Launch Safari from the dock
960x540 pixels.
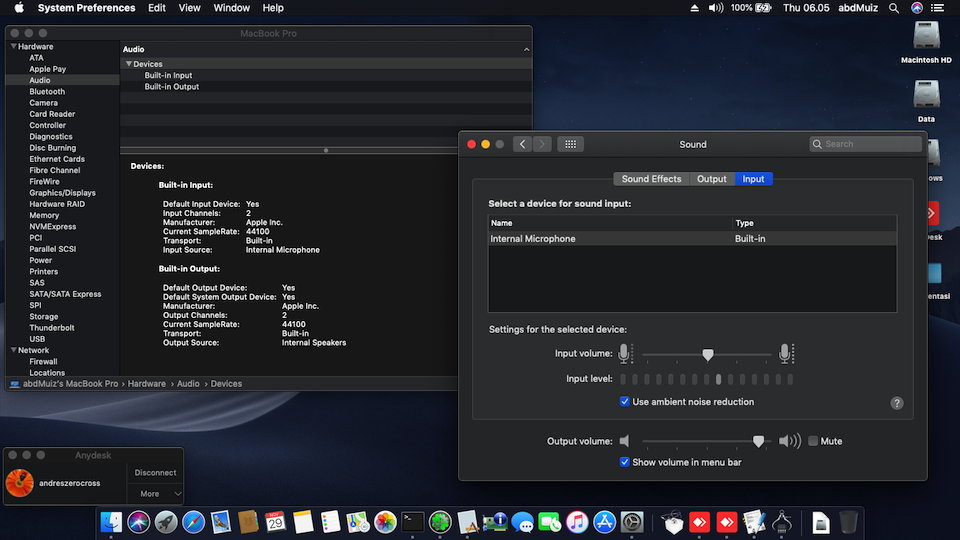(193, 521)
